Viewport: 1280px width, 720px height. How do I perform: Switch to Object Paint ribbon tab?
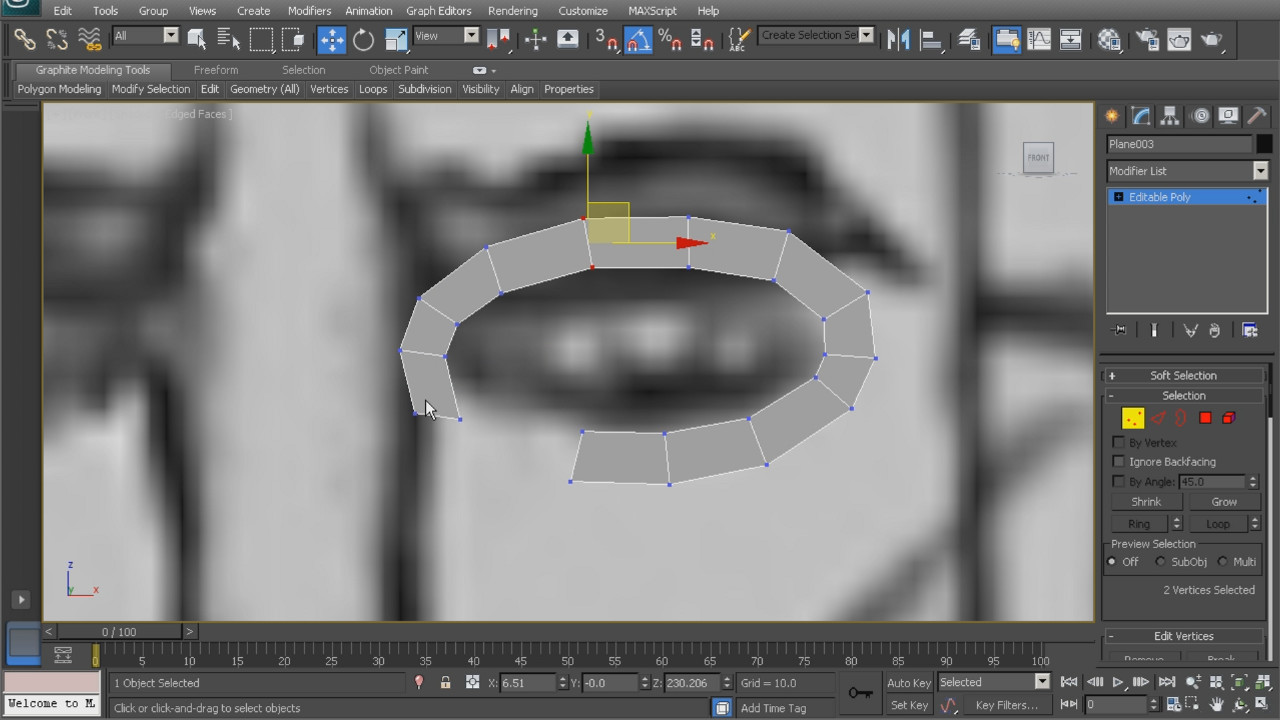(x=398, y=70)
